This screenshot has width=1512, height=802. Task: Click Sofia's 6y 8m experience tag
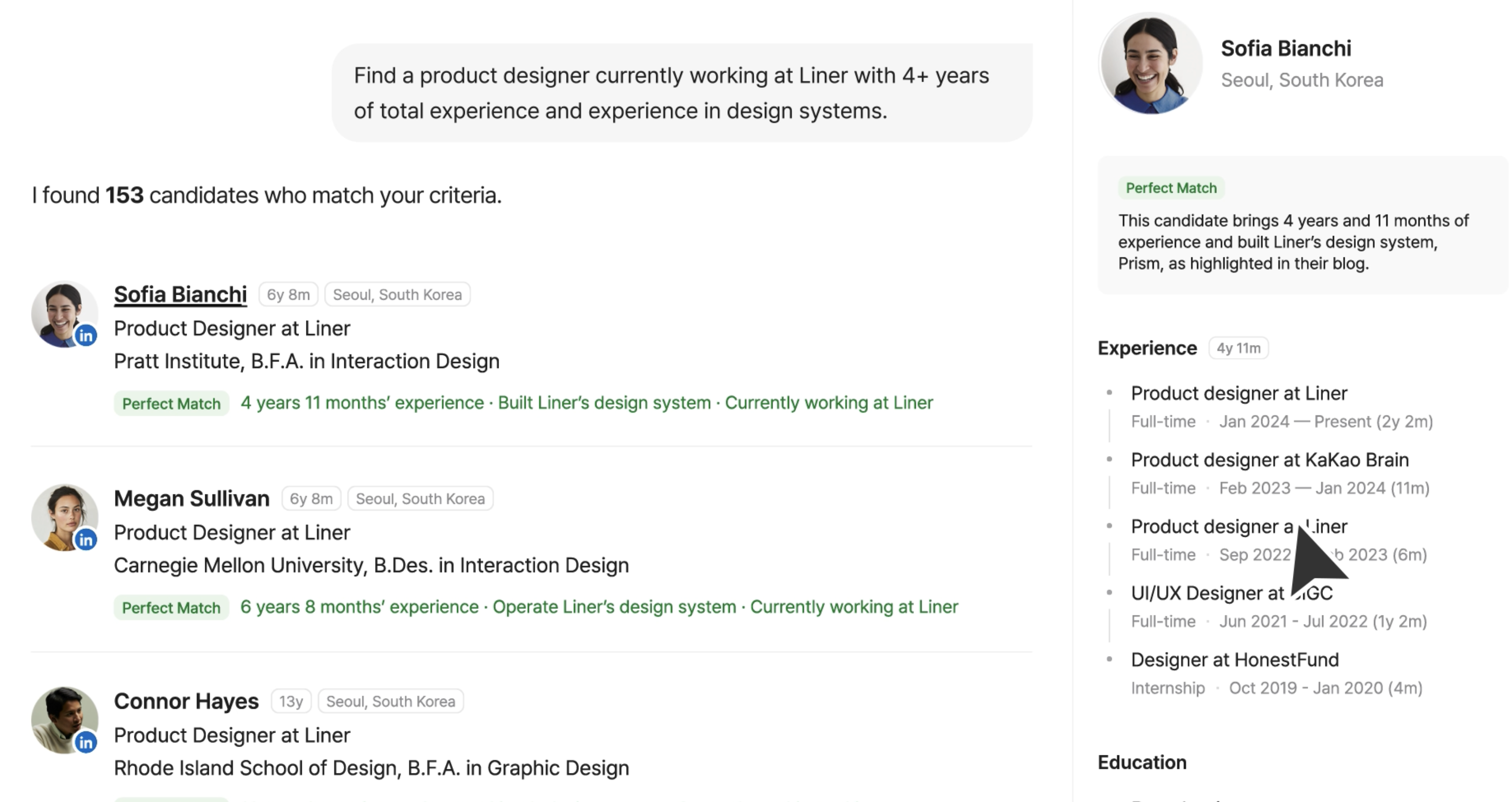[x=288, y=295]
